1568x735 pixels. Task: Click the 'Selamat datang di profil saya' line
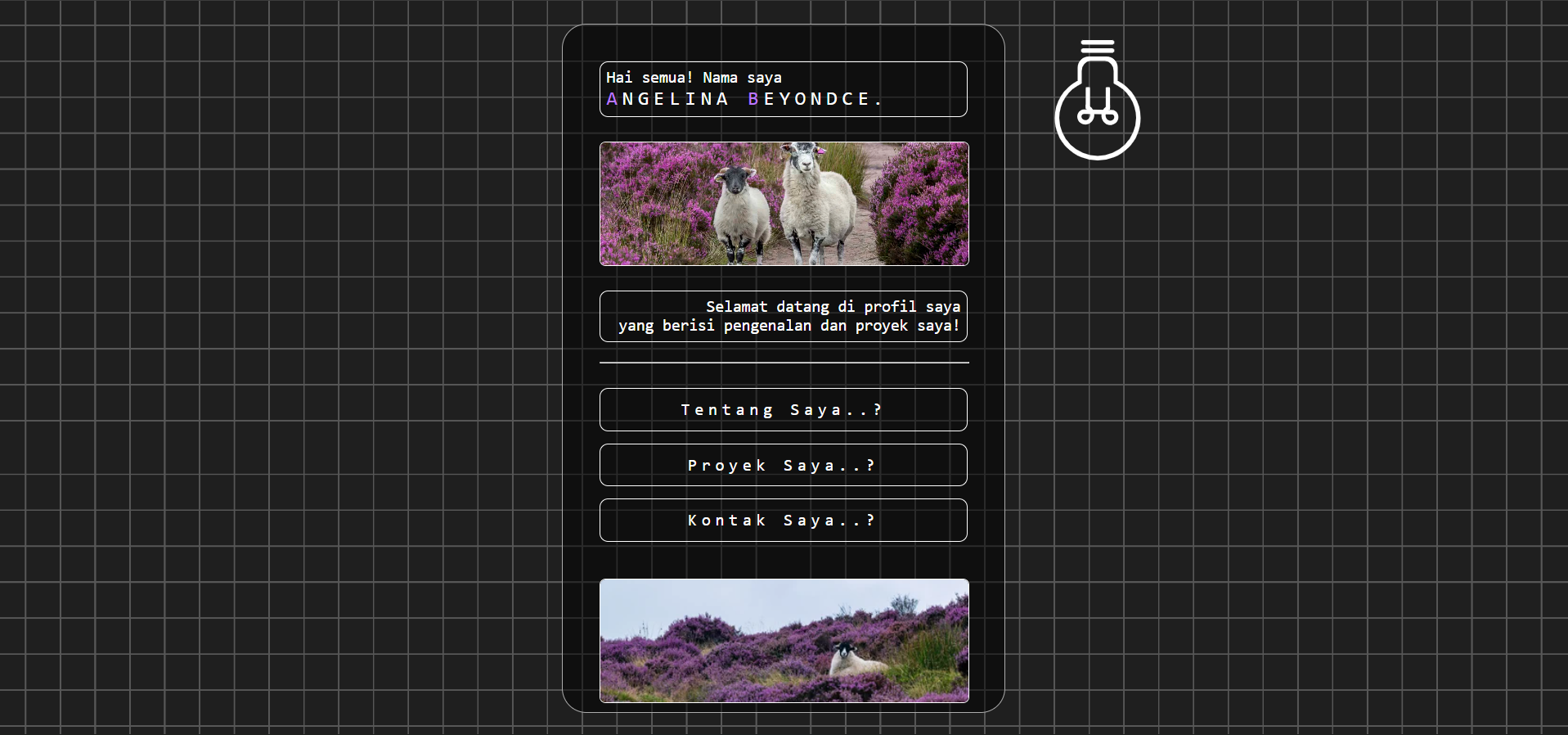833,307
